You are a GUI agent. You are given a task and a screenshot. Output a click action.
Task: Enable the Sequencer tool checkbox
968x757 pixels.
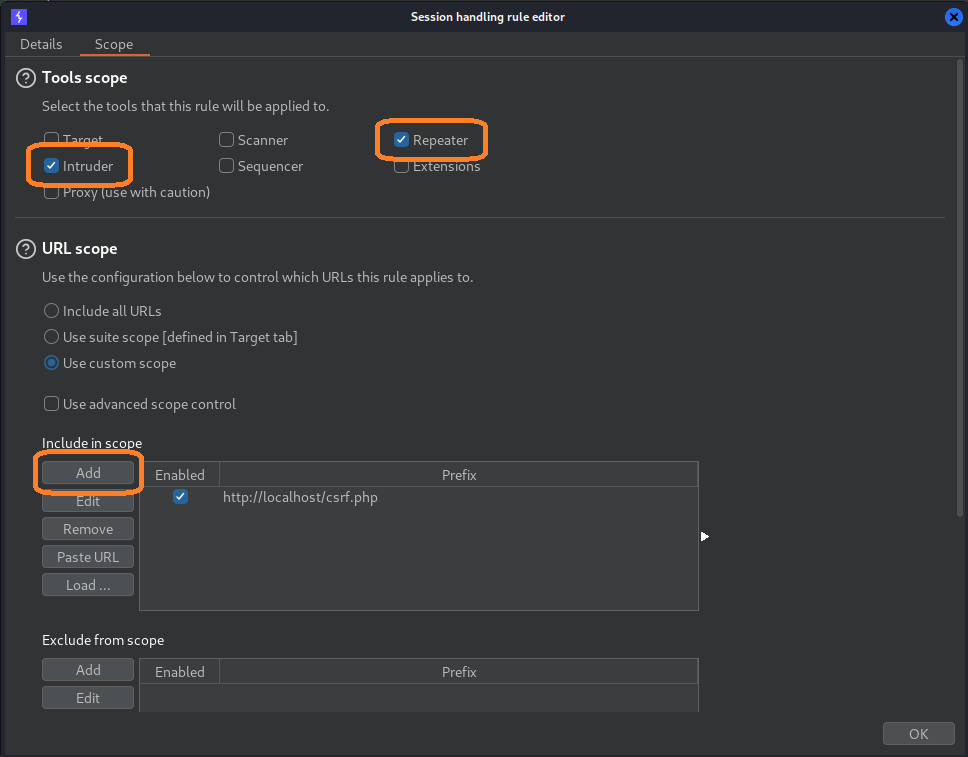226,166
